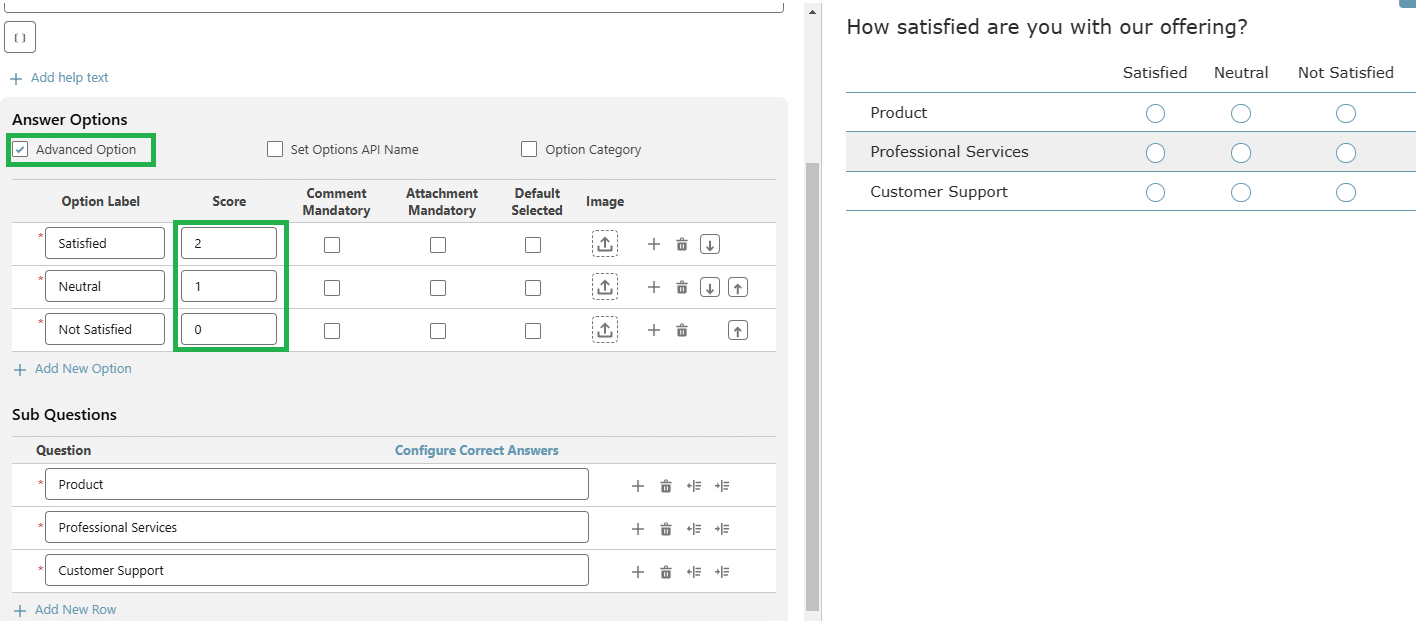Edit the Score field for the Neutral option
The image size is (1416, 621).
pos(228,286)
